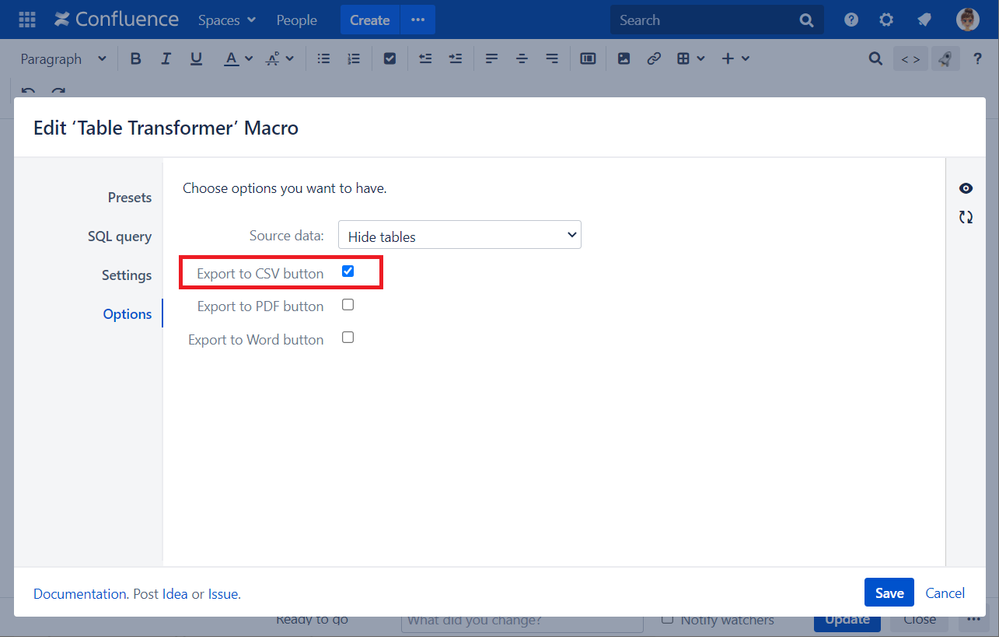Open the Confluence help menu icon
Screen dimensions: 999x637
(x=851, y=20)
